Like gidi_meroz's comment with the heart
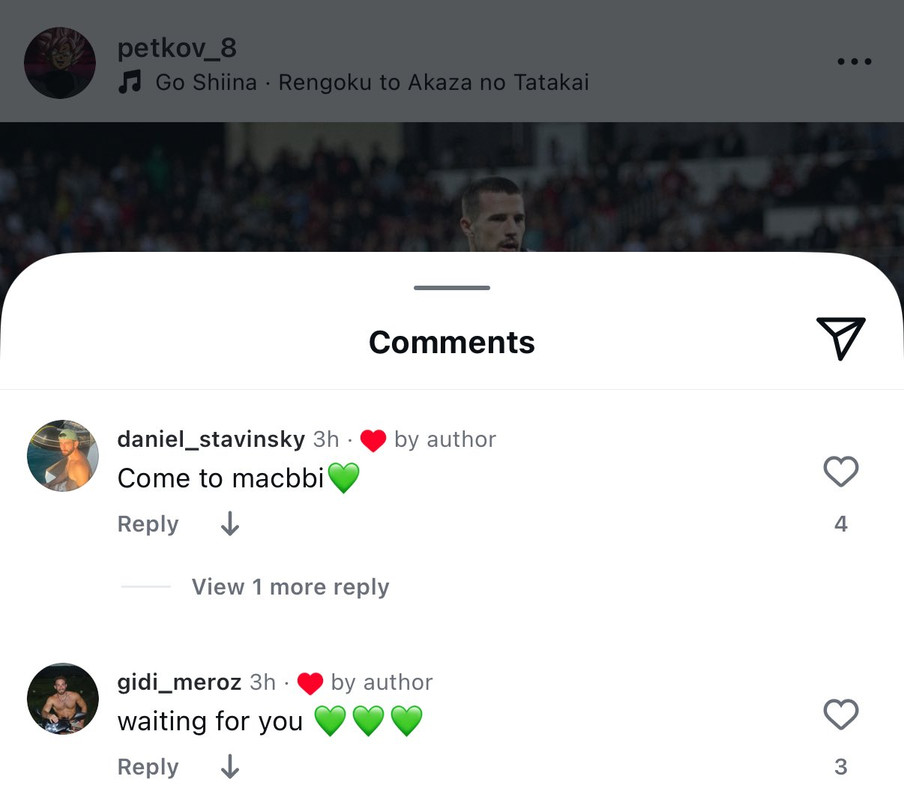904x800 pixels. 840,714
